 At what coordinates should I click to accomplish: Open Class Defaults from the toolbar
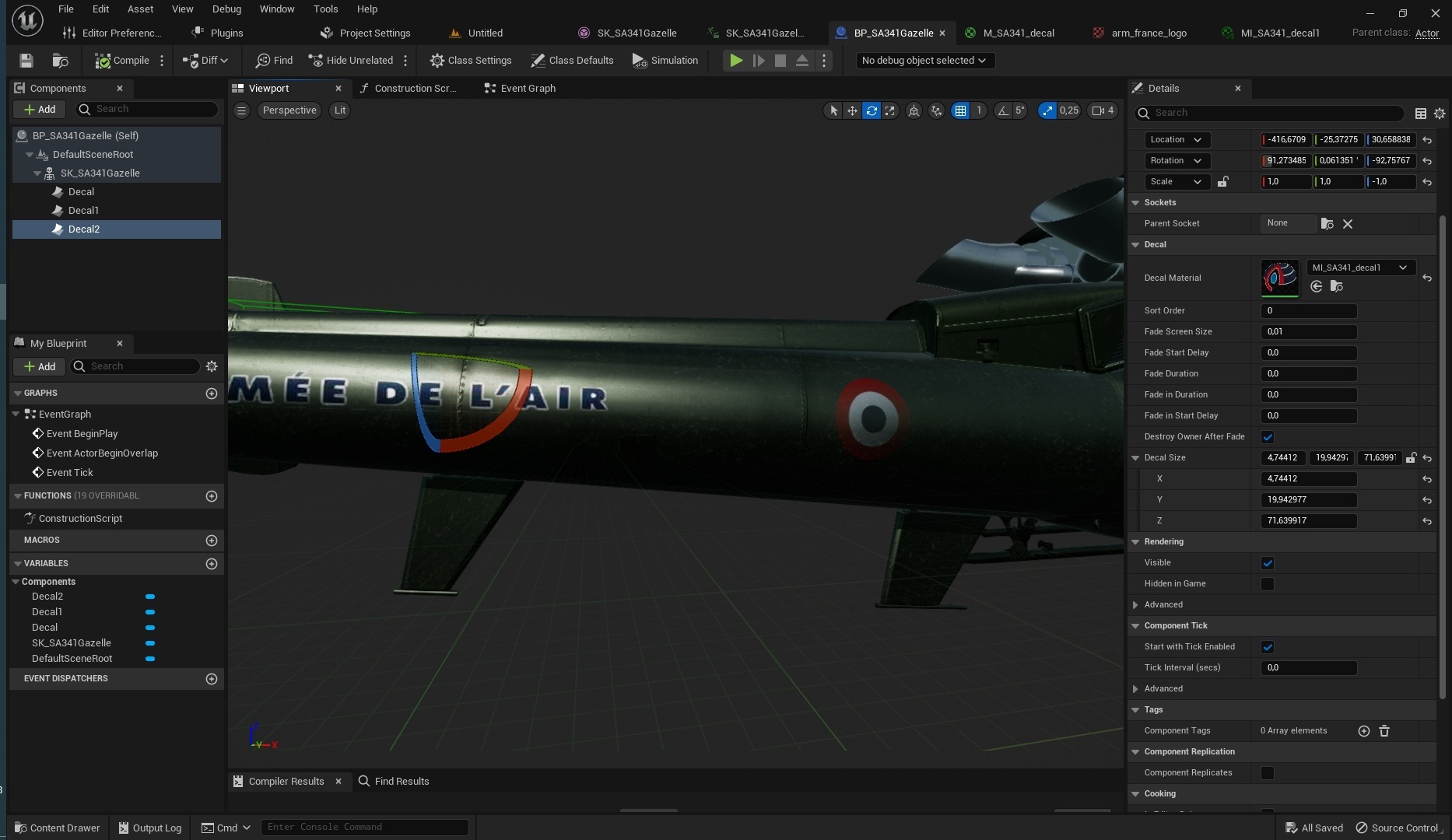572,61
